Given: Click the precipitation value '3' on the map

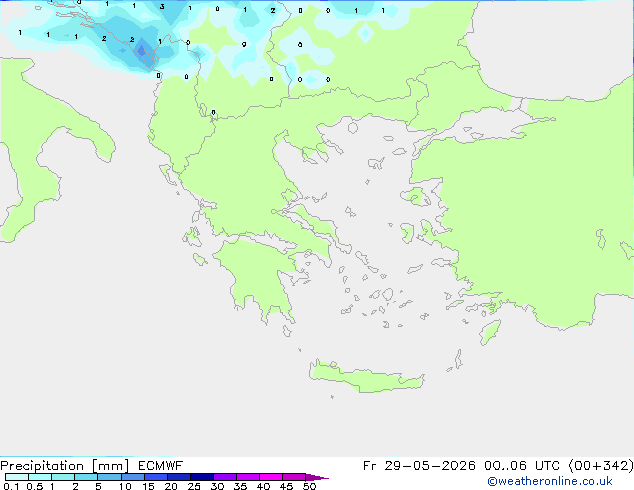Looking at the screenshot, I should coord(162,7).
